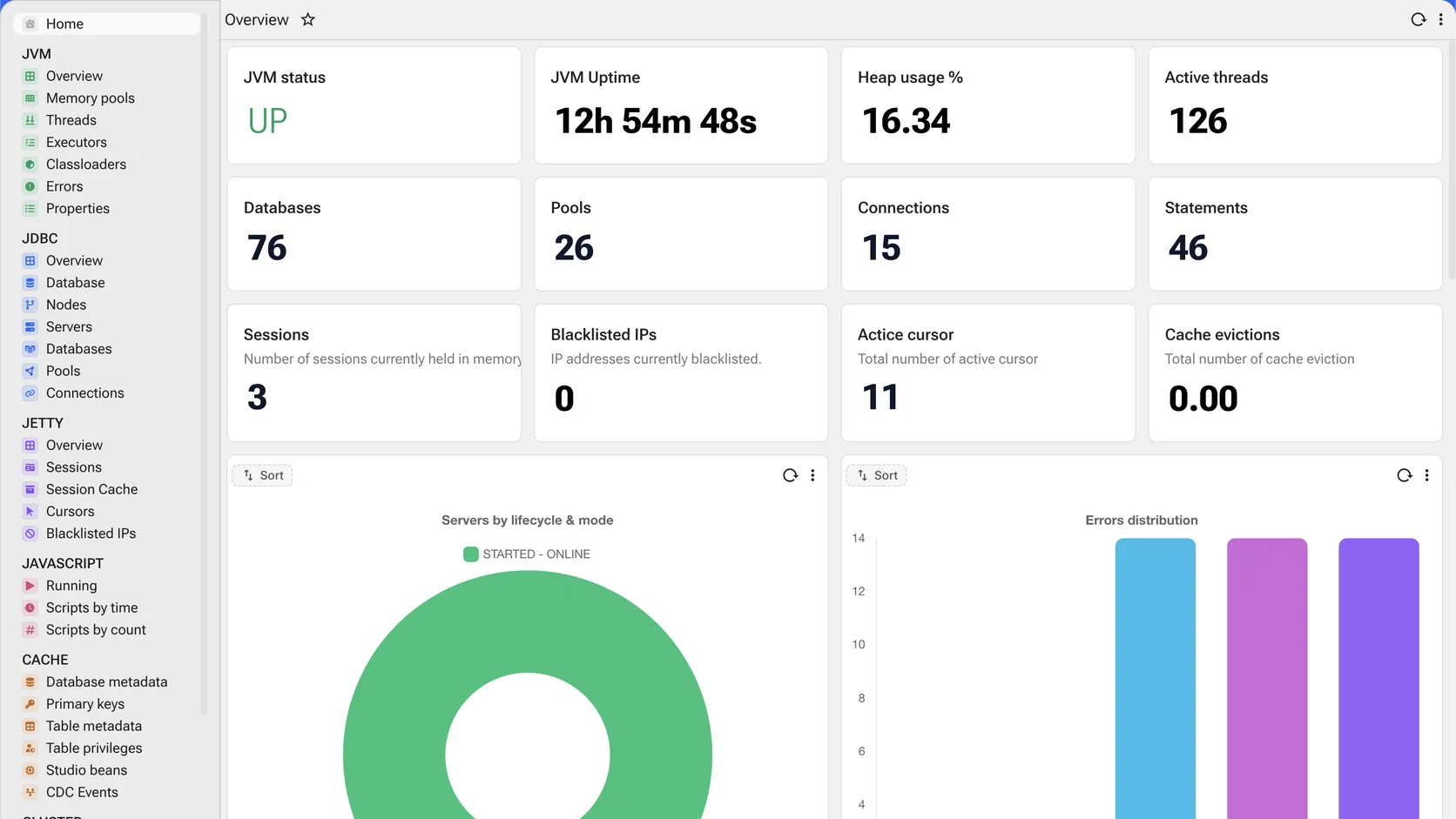Click the Blacklisted IPs card

point(681,373)
